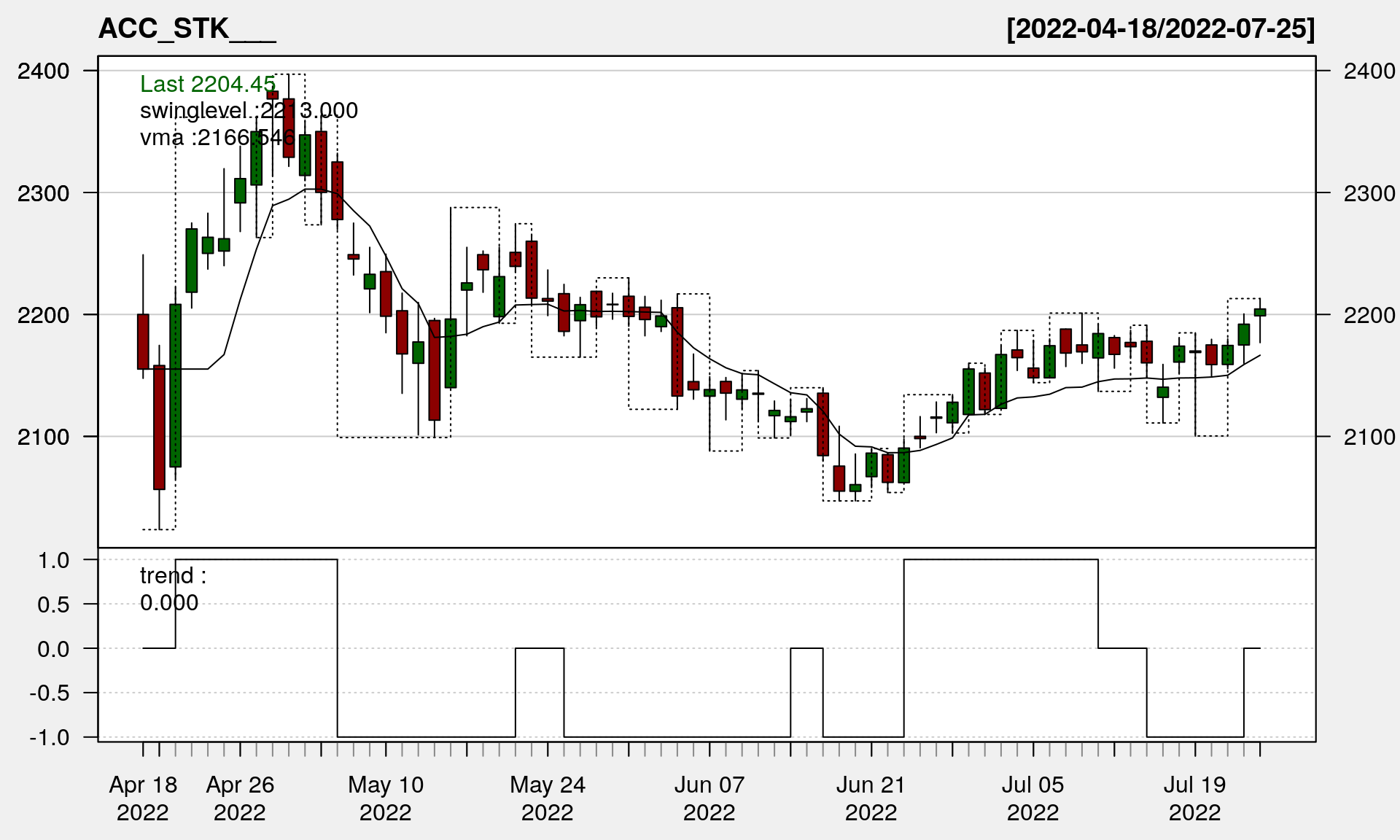Screen dimensions: 1400x840
Task: Click the last green candlestick on the chart
Action: tap(1260, 312)
